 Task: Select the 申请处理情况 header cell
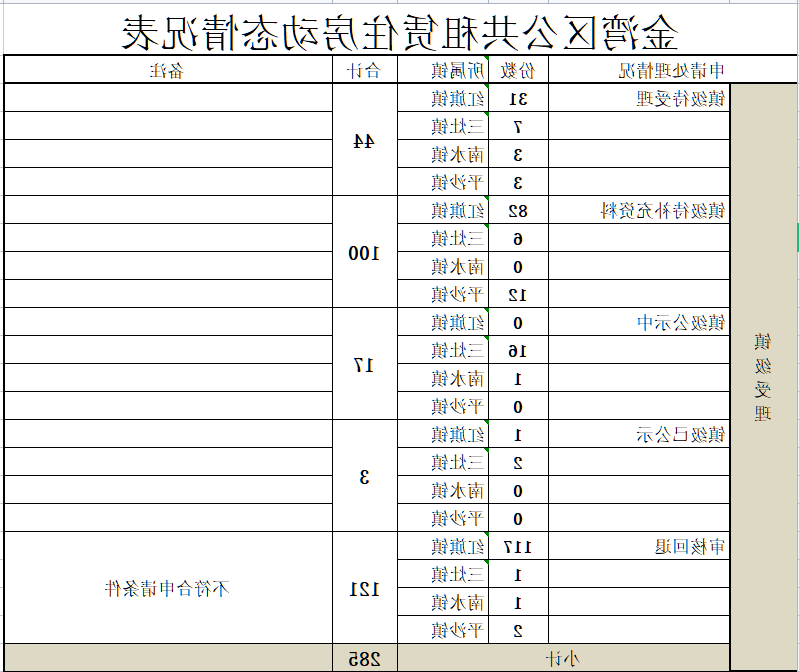point(673,69)
